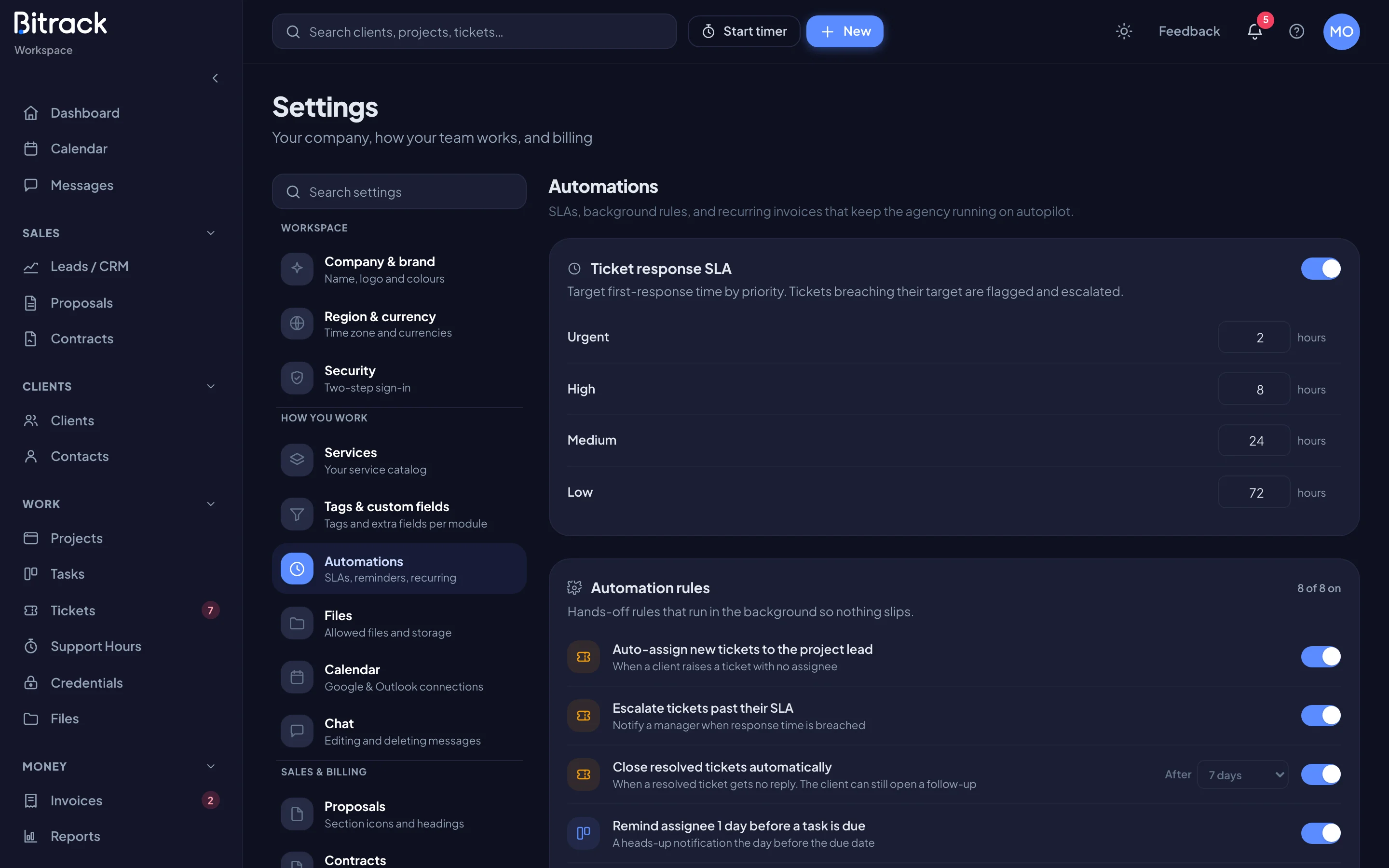Open Invoices in the sidebar
The width and height of the screenshot is (1389, 868).
click(x=120, y=801)
